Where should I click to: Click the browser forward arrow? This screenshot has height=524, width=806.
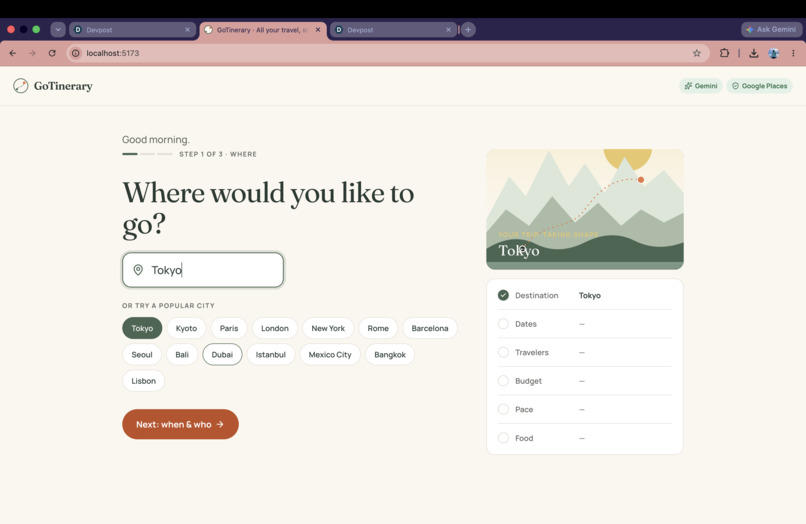pyautogui.click(x=32, y=53)
